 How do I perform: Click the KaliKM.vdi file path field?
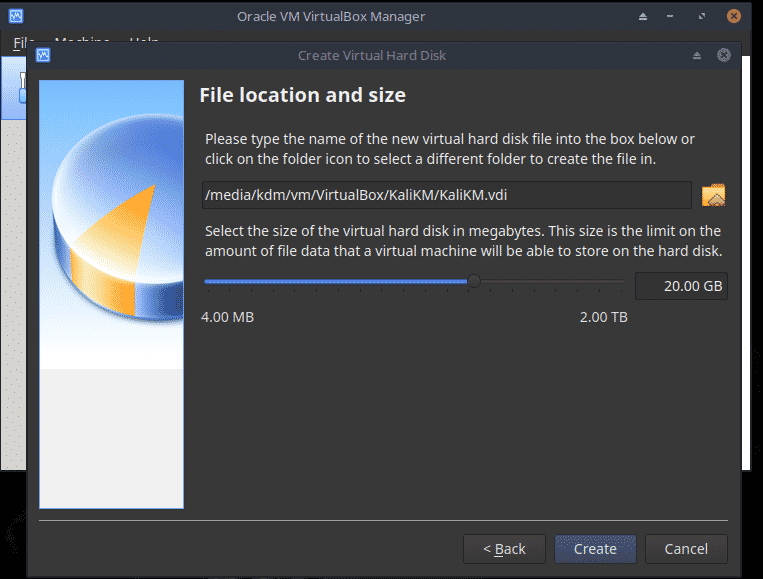click(x=446, y=195)
